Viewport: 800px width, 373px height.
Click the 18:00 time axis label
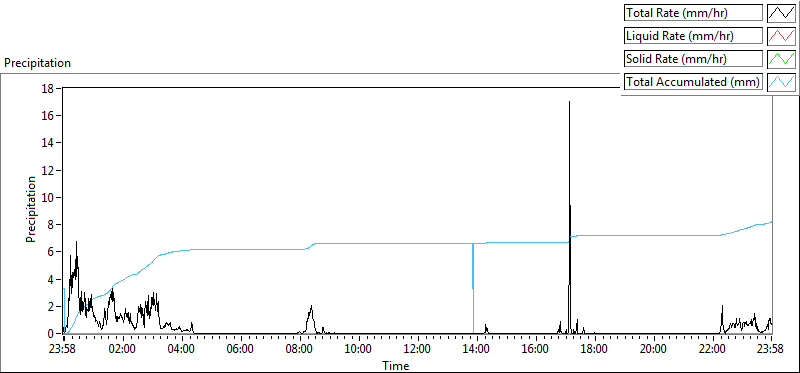click(594, 350)
